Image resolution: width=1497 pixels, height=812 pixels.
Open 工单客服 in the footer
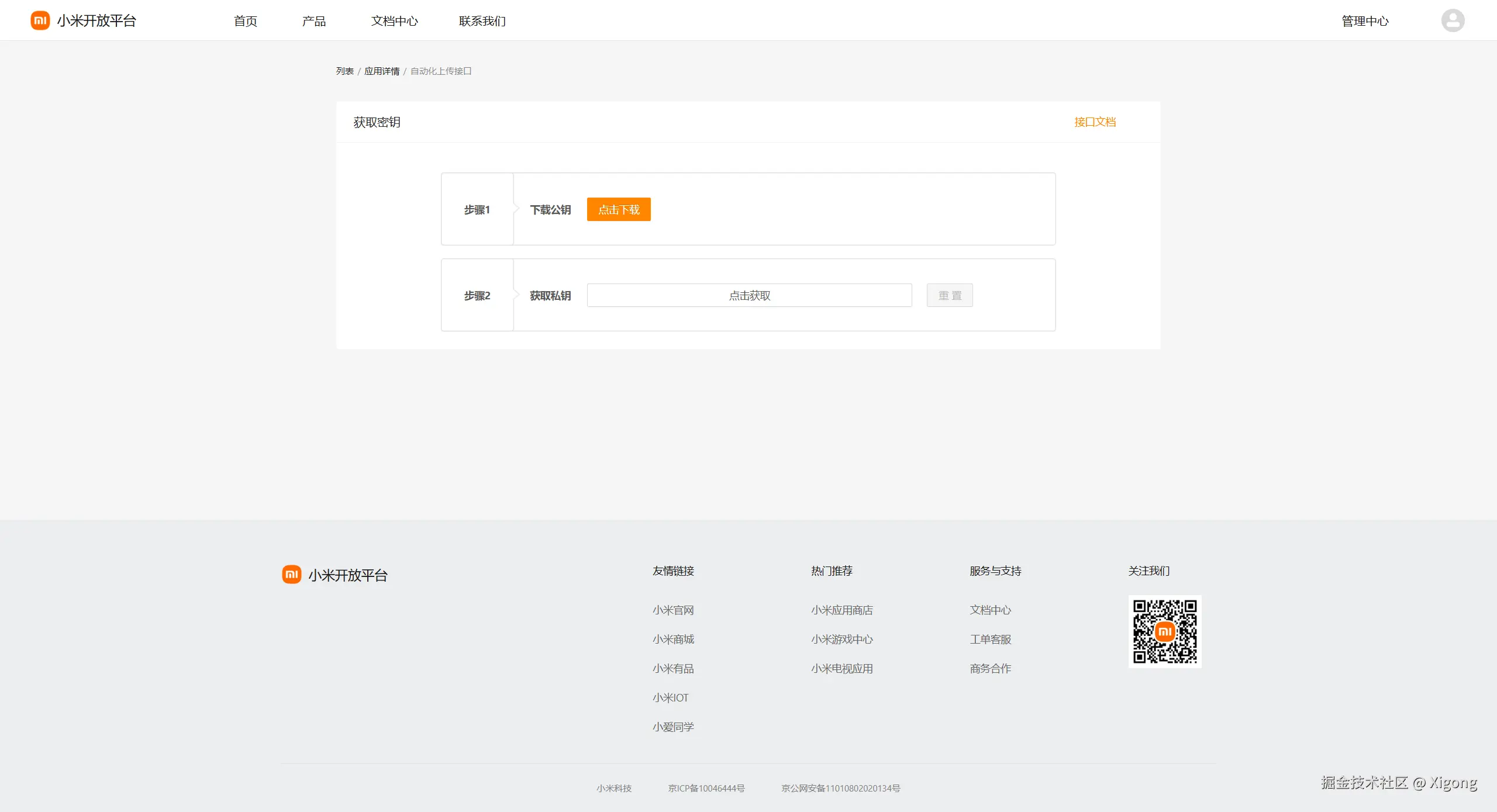point(990,639)
